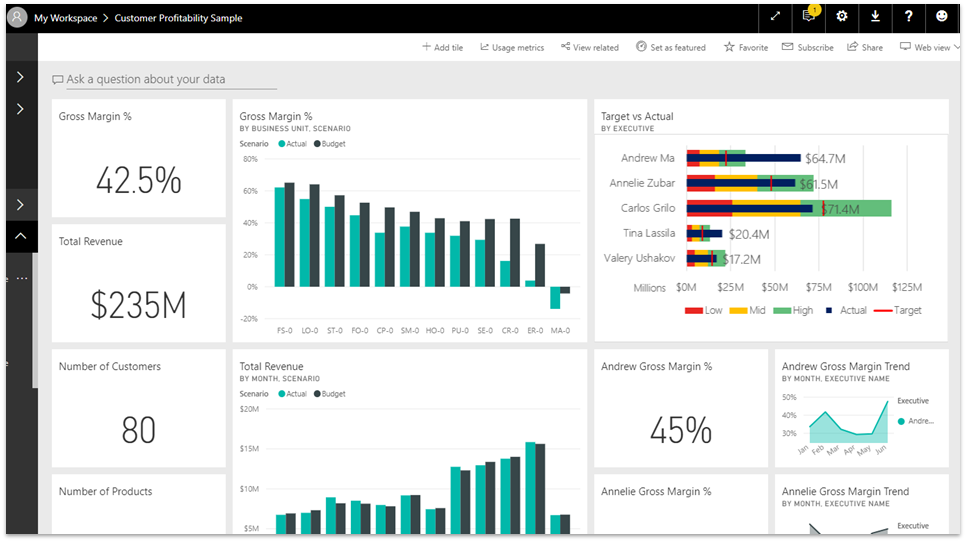Click Target vs Actual tile title
The image size is (966, 542).
pos(637,116)
